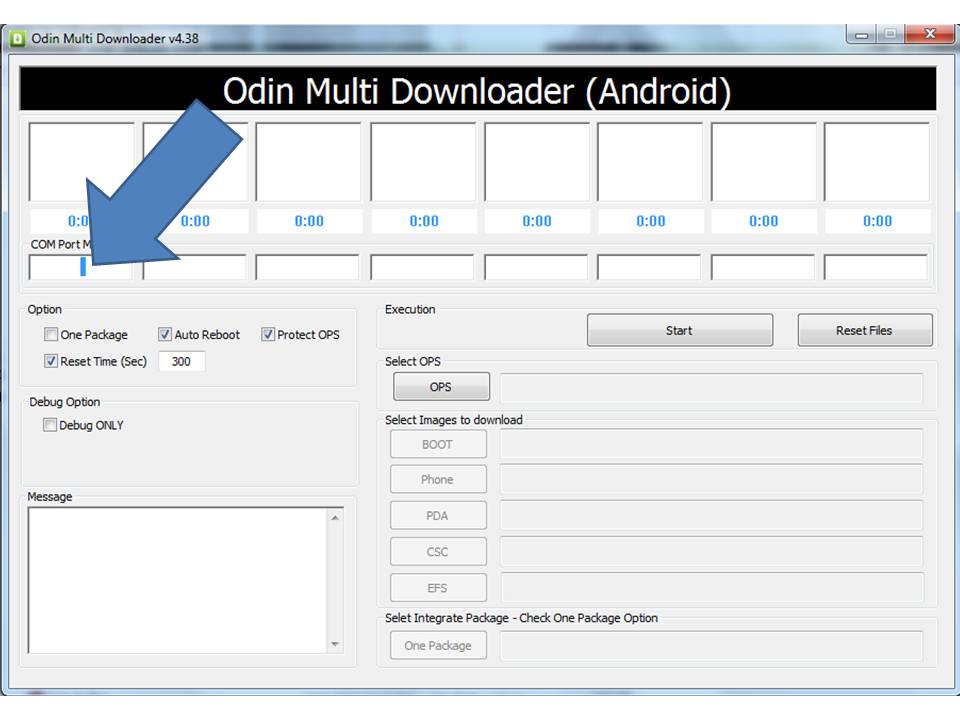Click the Reset Files button
The height and width of the screenshot is (720, 960).
(864, 331)
